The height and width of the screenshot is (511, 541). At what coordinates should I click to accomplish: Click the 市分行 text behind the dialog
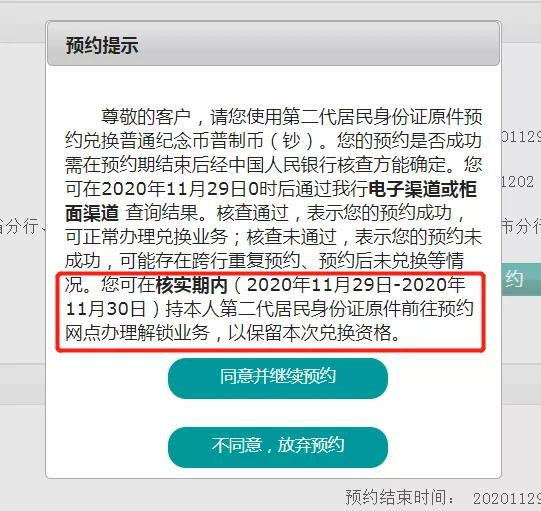pos(521,227)
